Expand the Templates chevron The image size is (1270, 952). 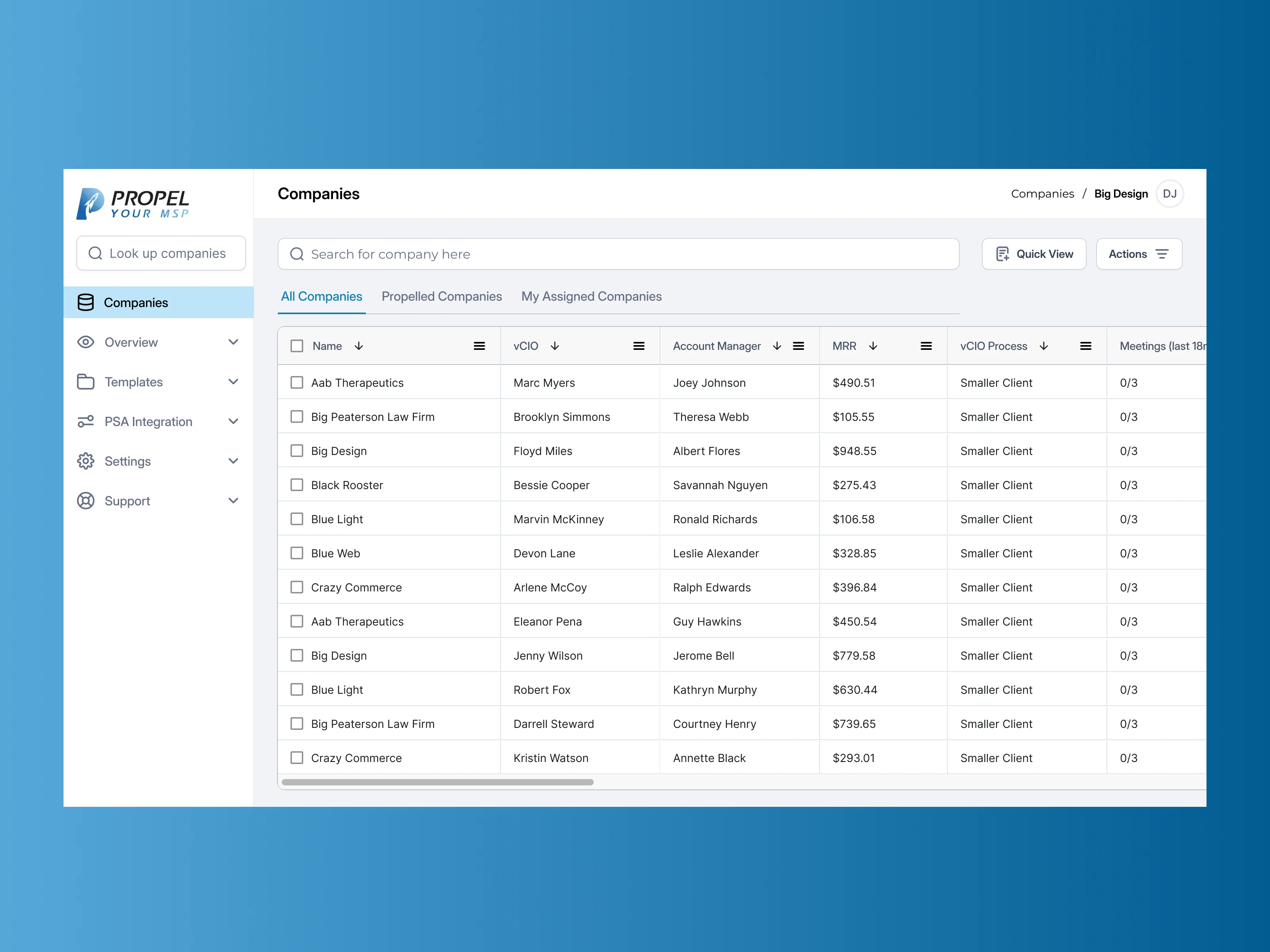point(233,382)
